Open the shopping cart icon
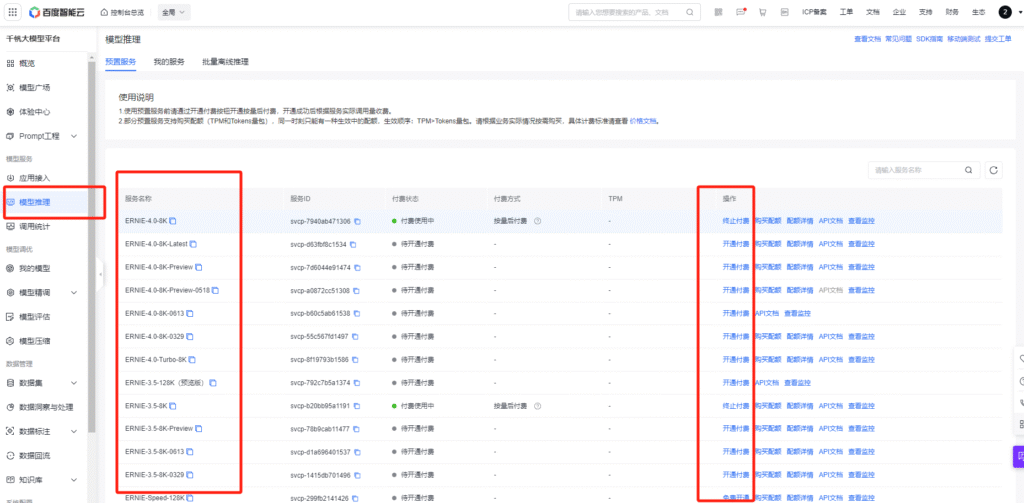 762,12
